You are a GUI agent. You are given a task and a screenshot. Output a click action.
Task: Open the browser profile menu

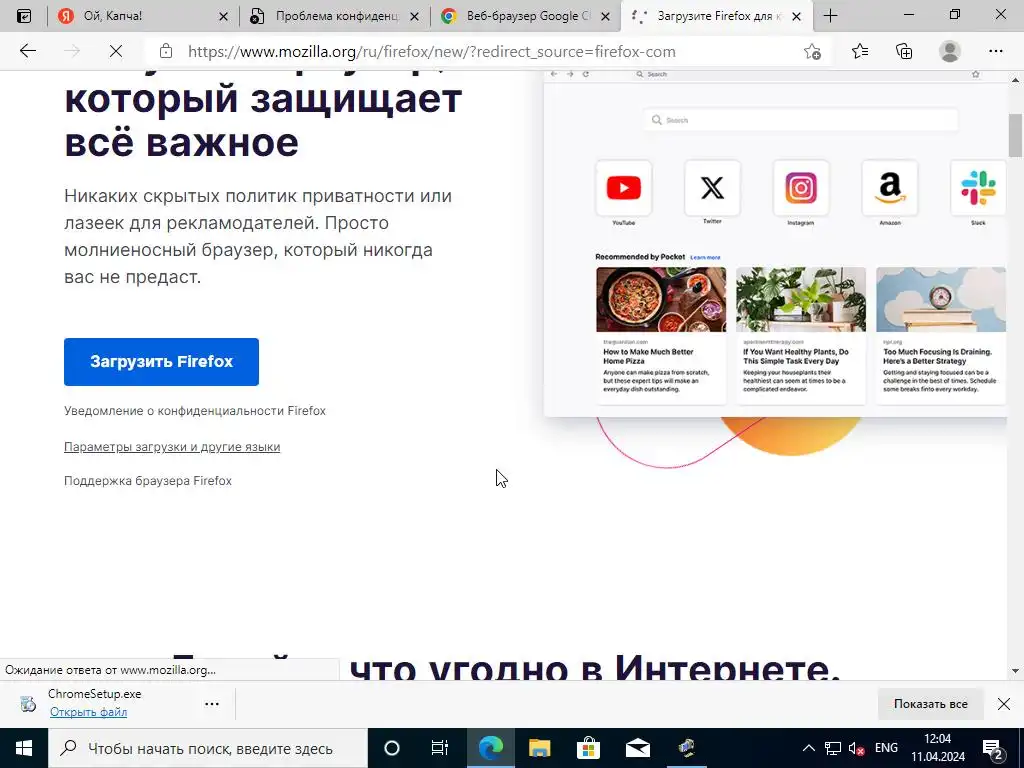(950, 51)
